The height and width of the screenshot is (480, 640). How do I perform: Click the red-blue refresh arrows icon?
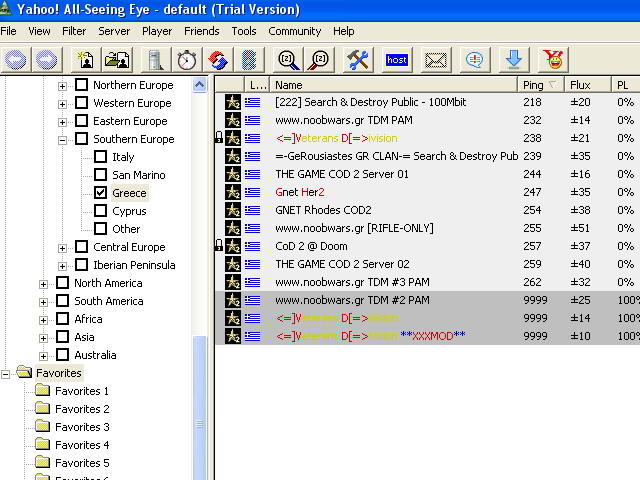pyautogui.click(x=218, y=60)
